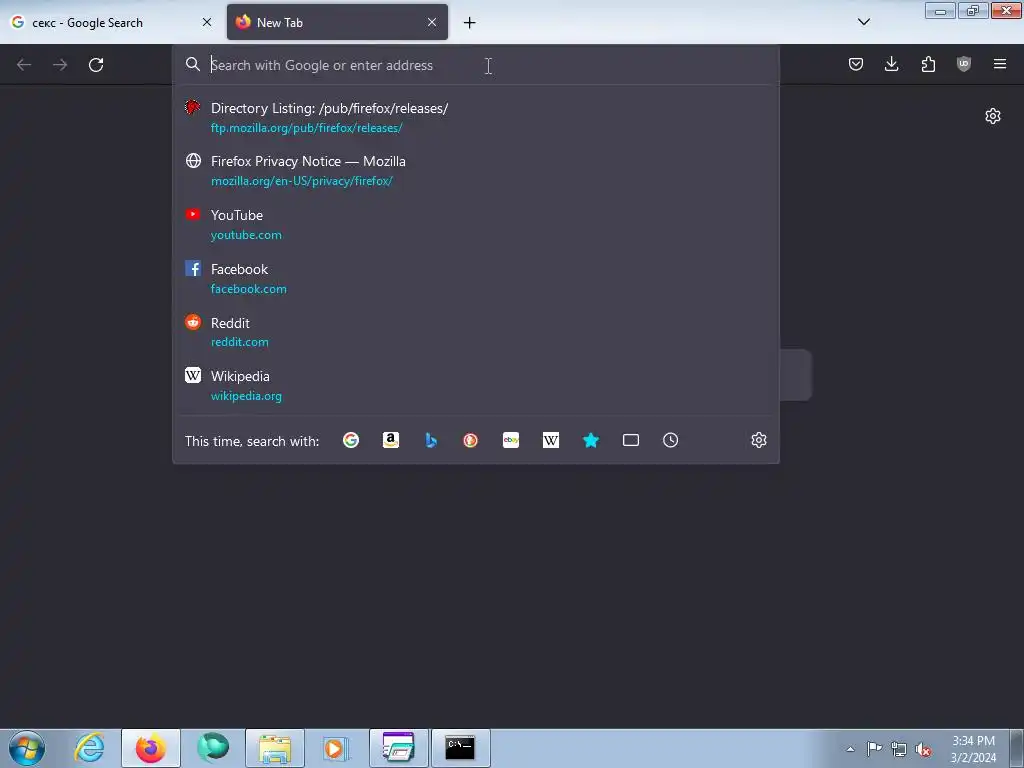Launch Internet Explorer from taskbar
The height and width of the screenshot is (768, 1024).
[89, 748]
